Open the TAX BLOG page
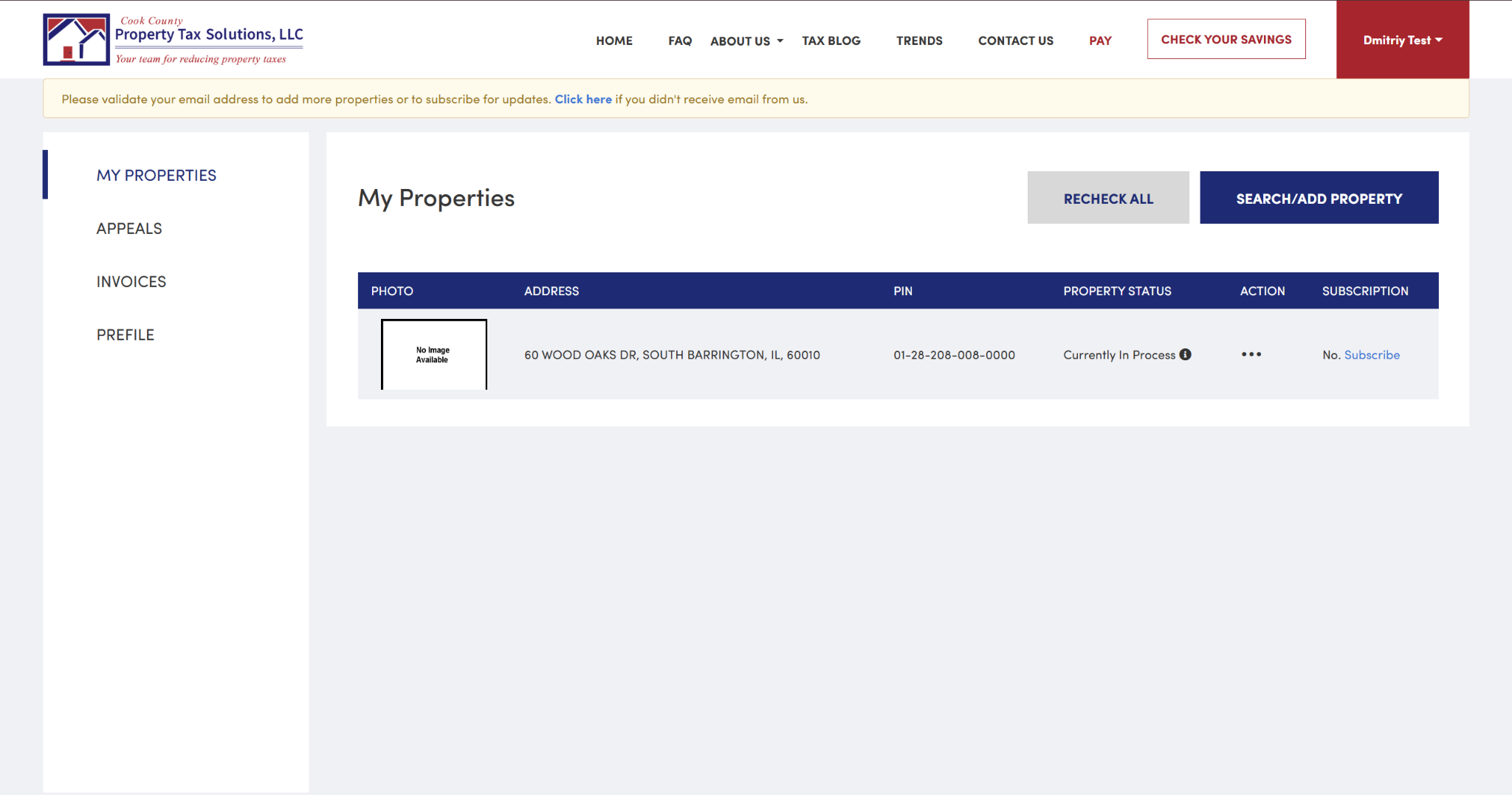Viewport: 1512px width, 795px height. click(x=831, y=41)
